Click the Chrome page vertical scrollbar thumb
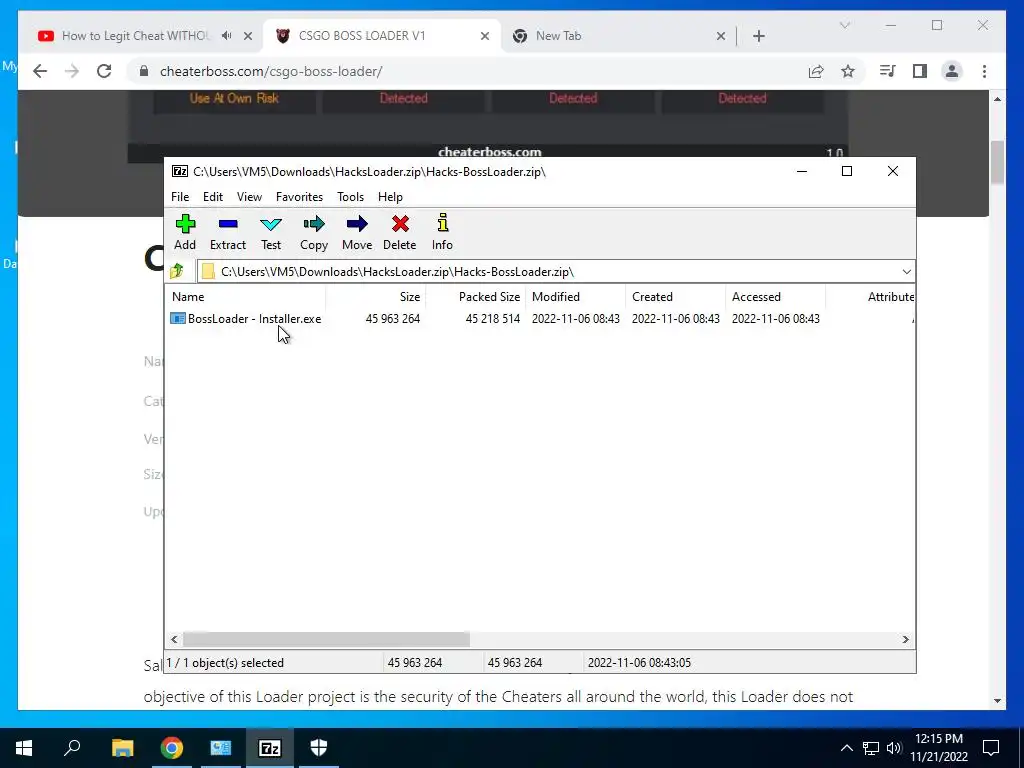 tap(997, 162)
